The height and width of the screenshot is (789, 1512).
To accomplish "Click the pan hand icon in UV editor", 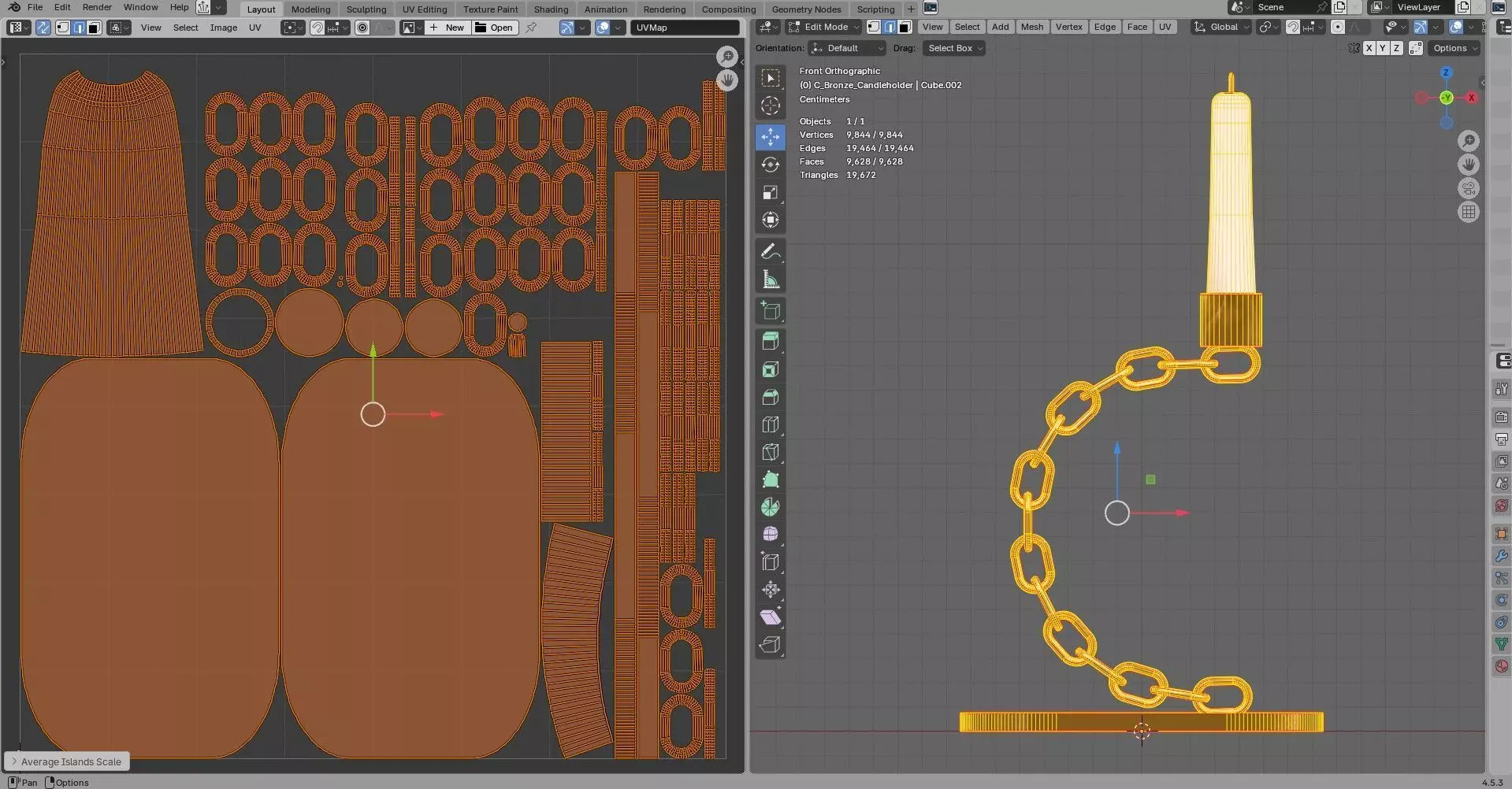I will 726,80.
